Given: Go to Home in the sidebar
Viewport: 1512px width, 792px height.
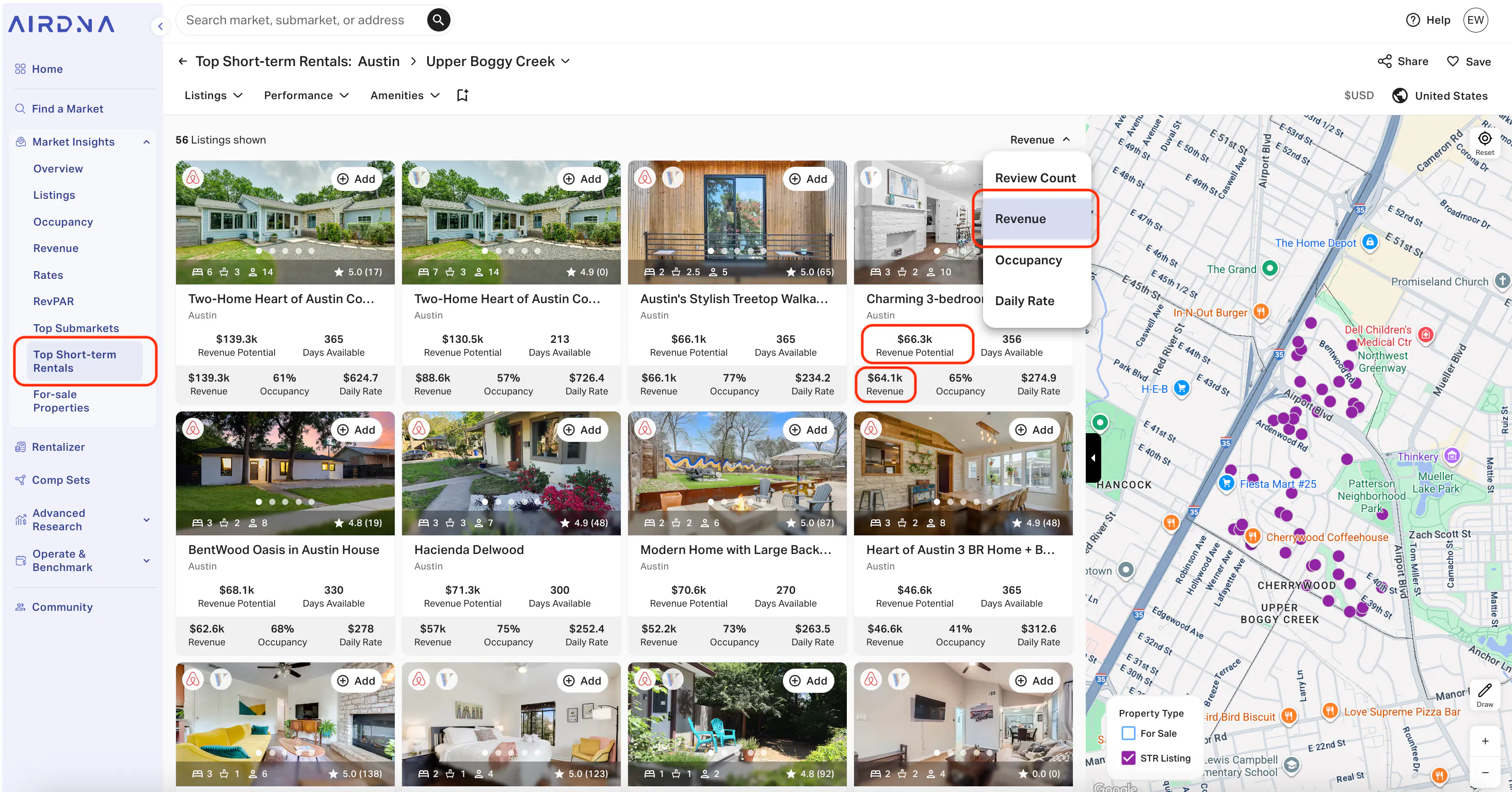Looking at the screenshot, I should (x=47, y=69).
